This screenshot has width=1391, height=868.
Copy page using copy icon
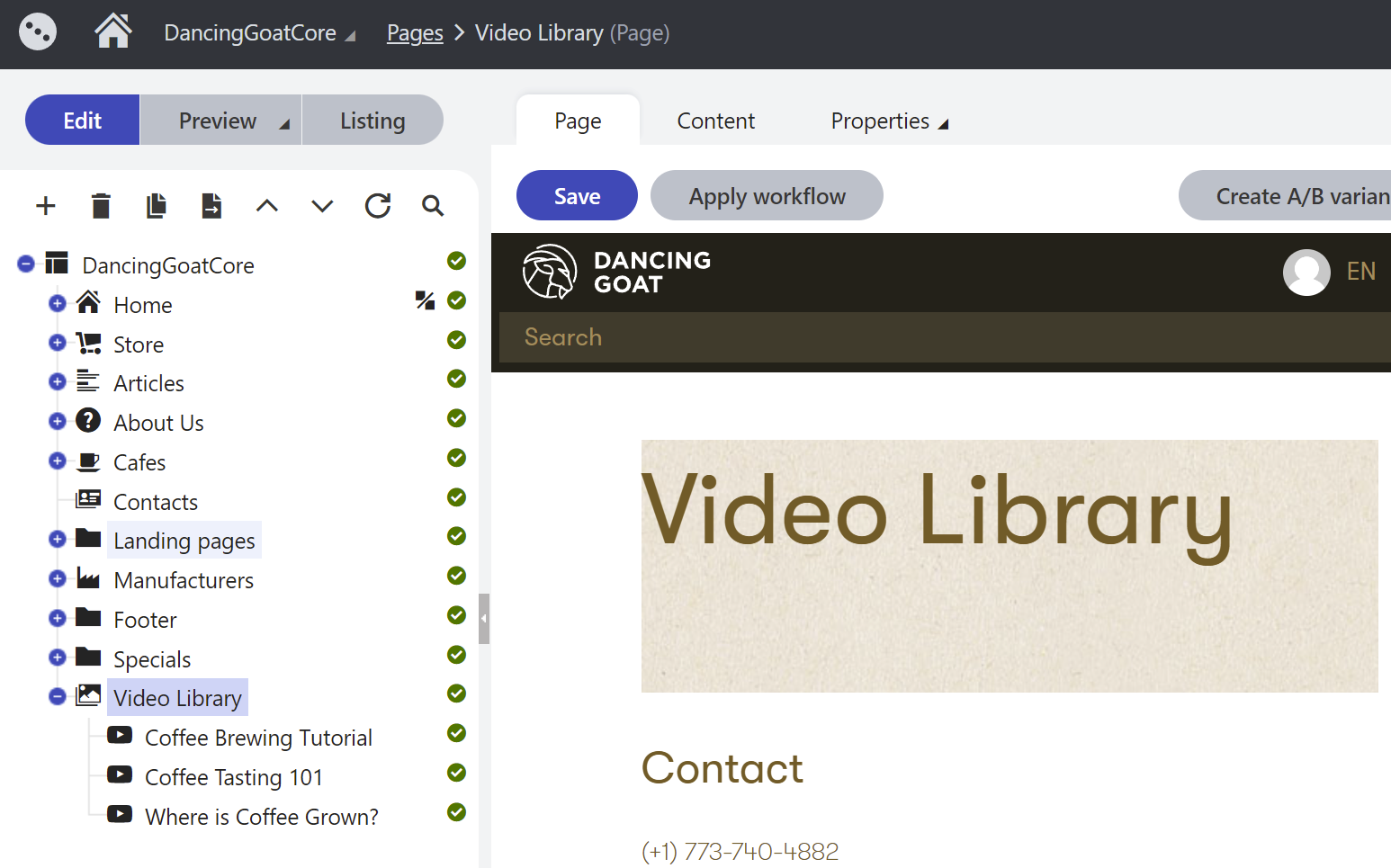(x=157, y=206)
